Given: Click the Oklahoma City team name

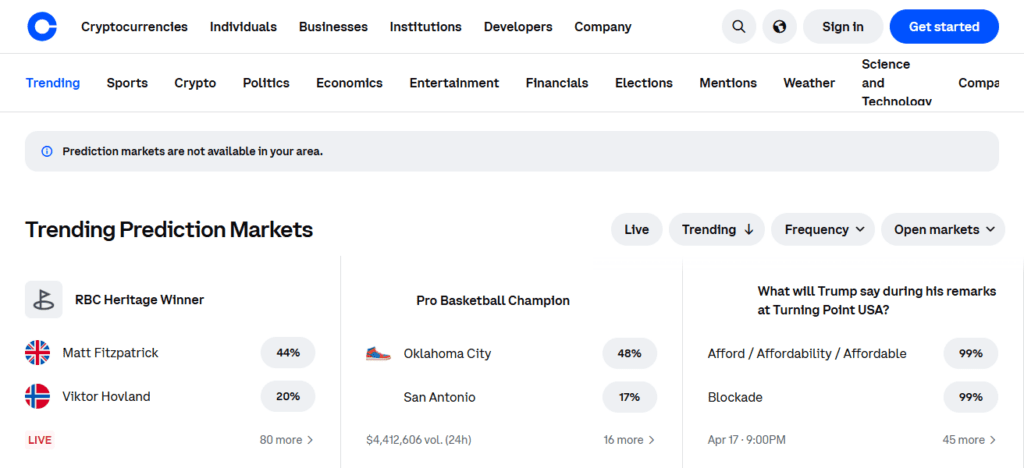Looking at the screenshot, I should point(447,354).
